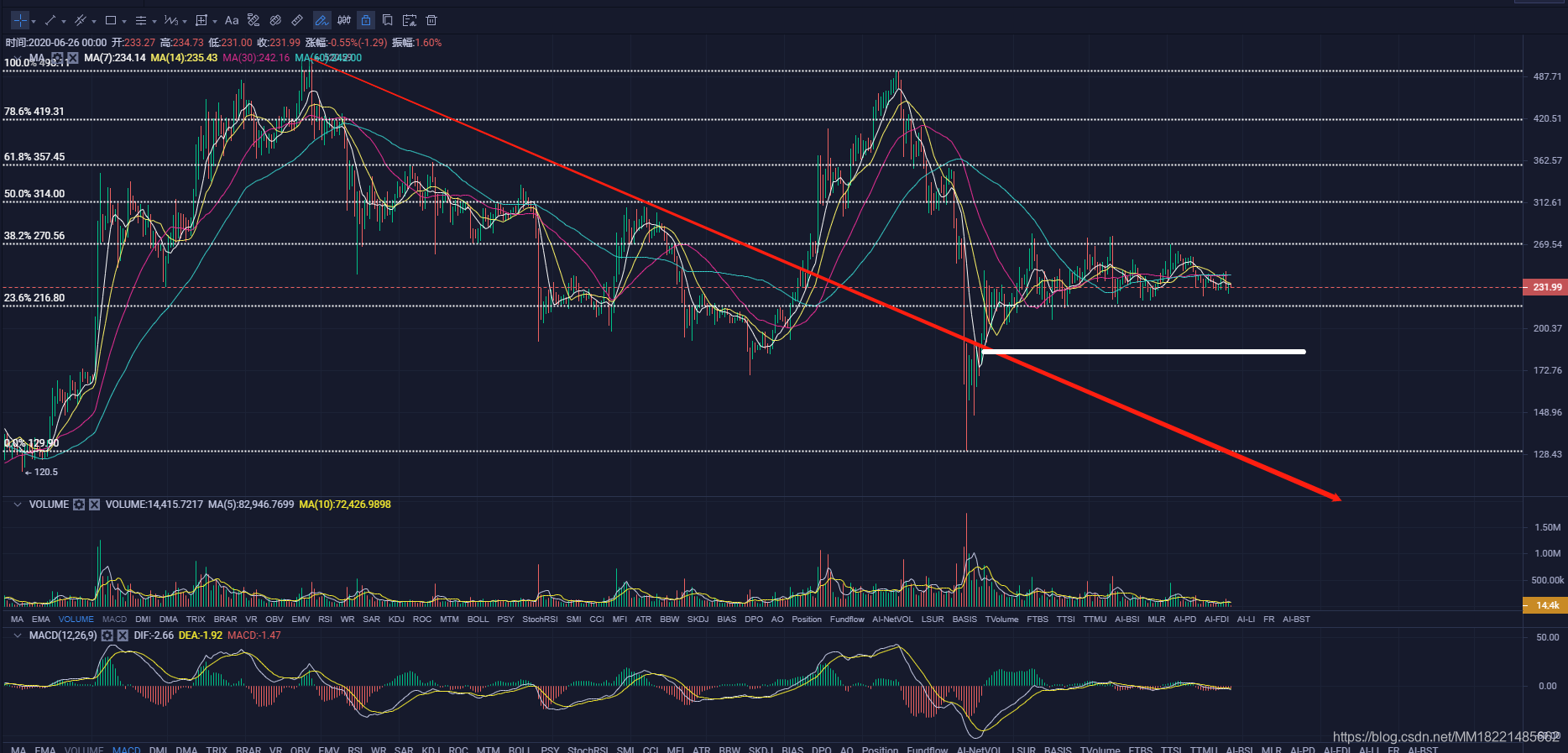The height and width of the screenshot is (753, 1568).
Task: Open MACD indicator settings gear
Action: (x=107, y=635)
